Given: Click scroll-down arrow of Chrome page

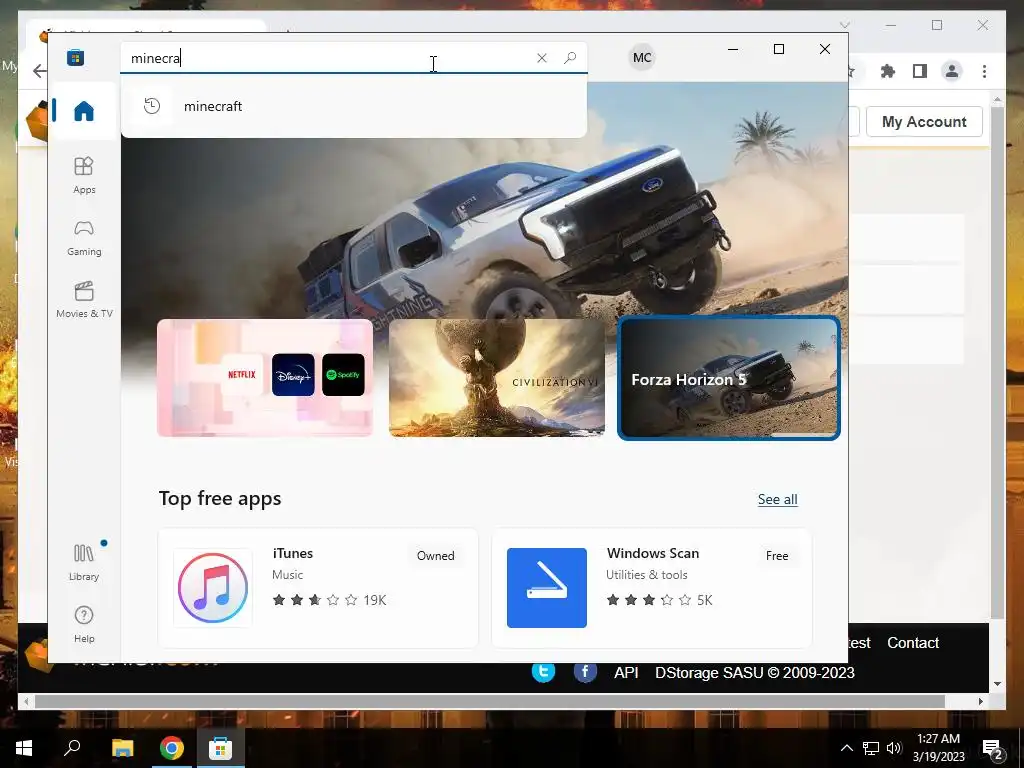Looking at the screenshot, I should coord(997,684).
